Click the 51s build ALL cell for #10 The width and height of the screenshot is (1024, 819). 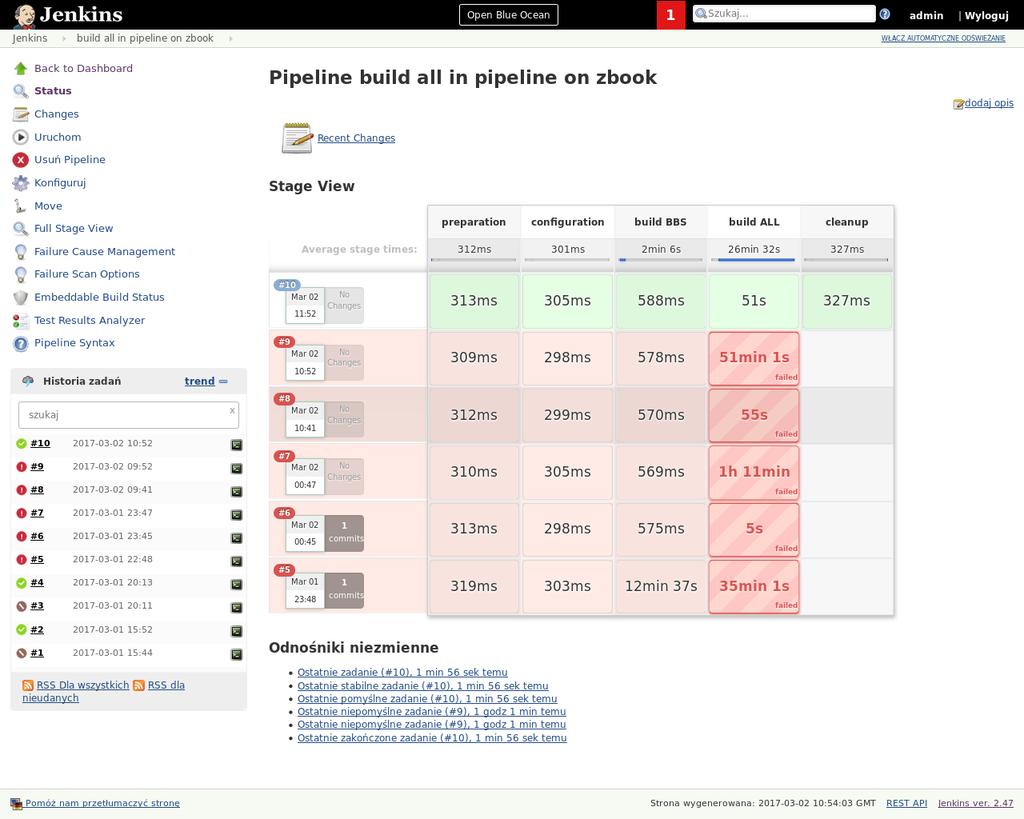click(x=754, y=301)
